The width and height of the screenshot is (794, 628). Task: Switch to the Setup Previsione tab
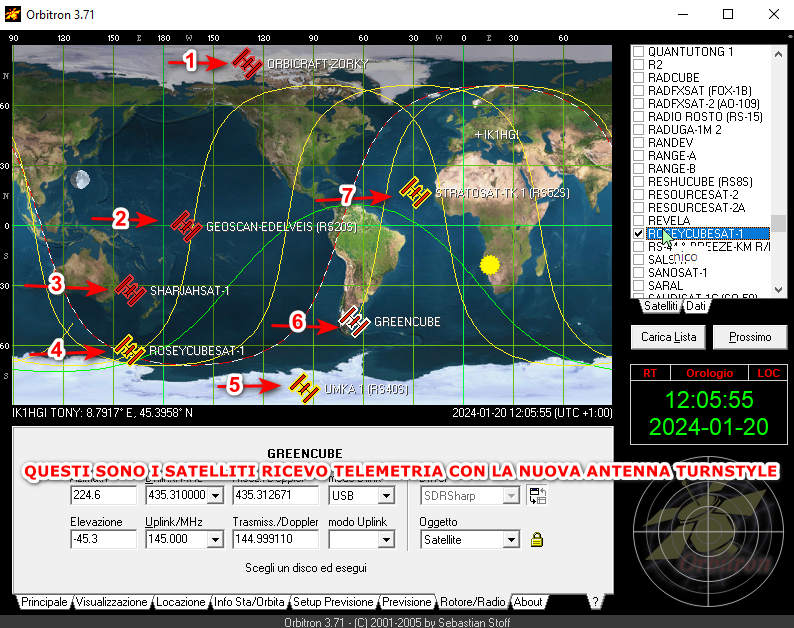pos(333,602)
